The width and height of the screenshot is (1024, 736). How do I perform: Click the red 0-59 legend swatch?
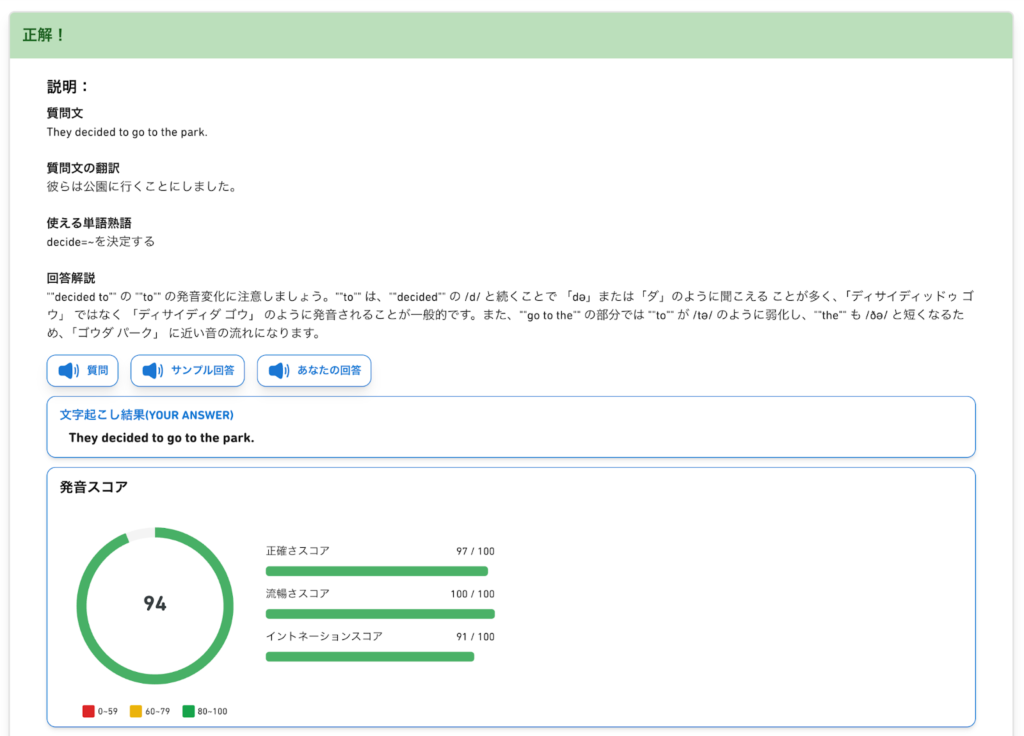tap(88, 711)
